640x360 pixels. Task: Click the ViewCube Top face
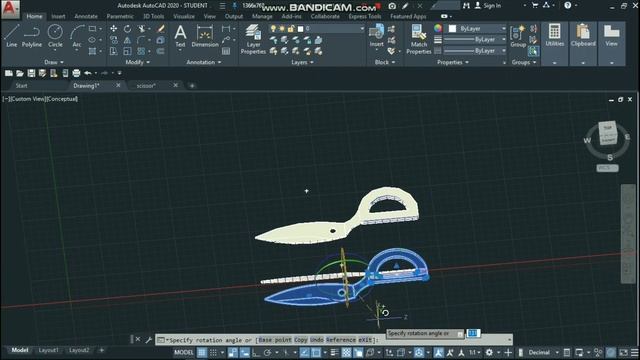(x=608, y=127)
